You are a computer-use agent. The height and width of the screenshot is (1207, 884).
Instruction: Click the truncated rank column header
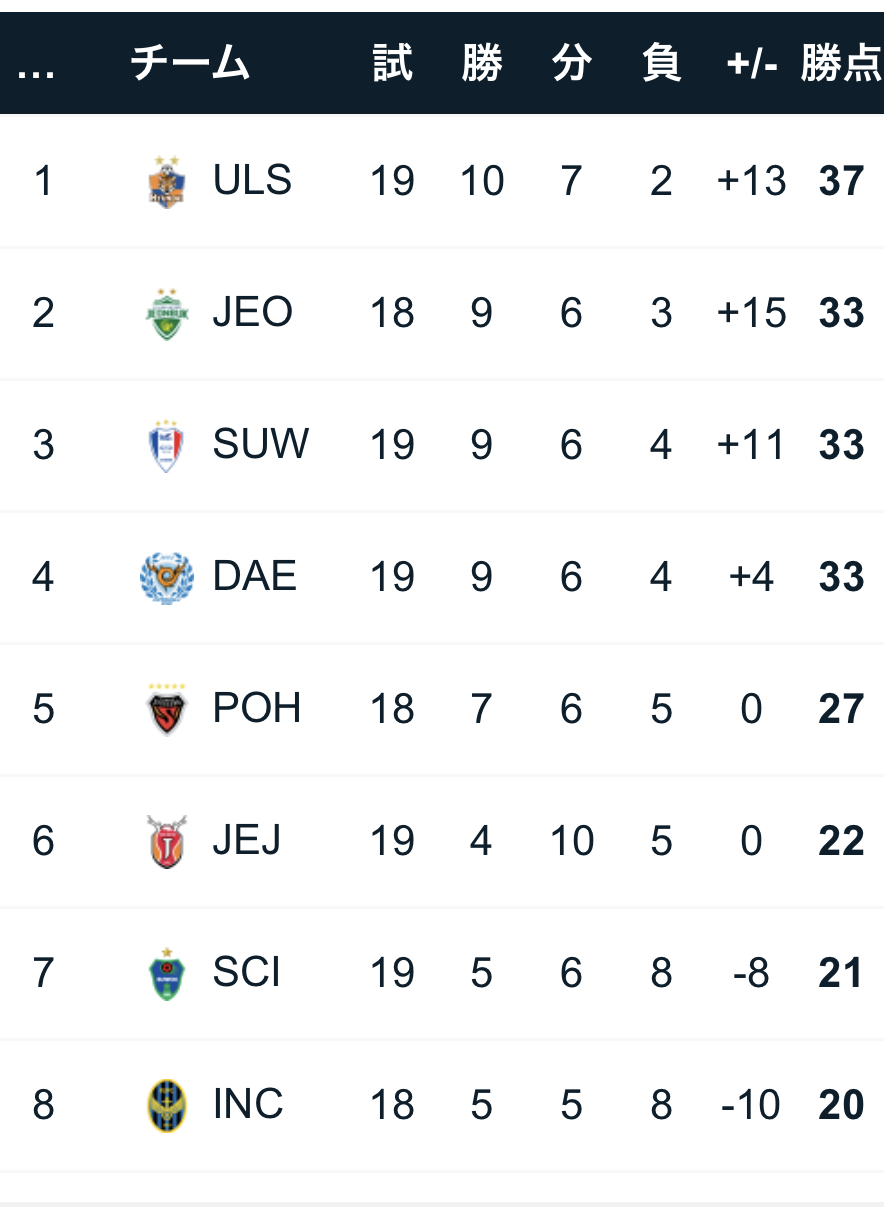coord(37,64)
